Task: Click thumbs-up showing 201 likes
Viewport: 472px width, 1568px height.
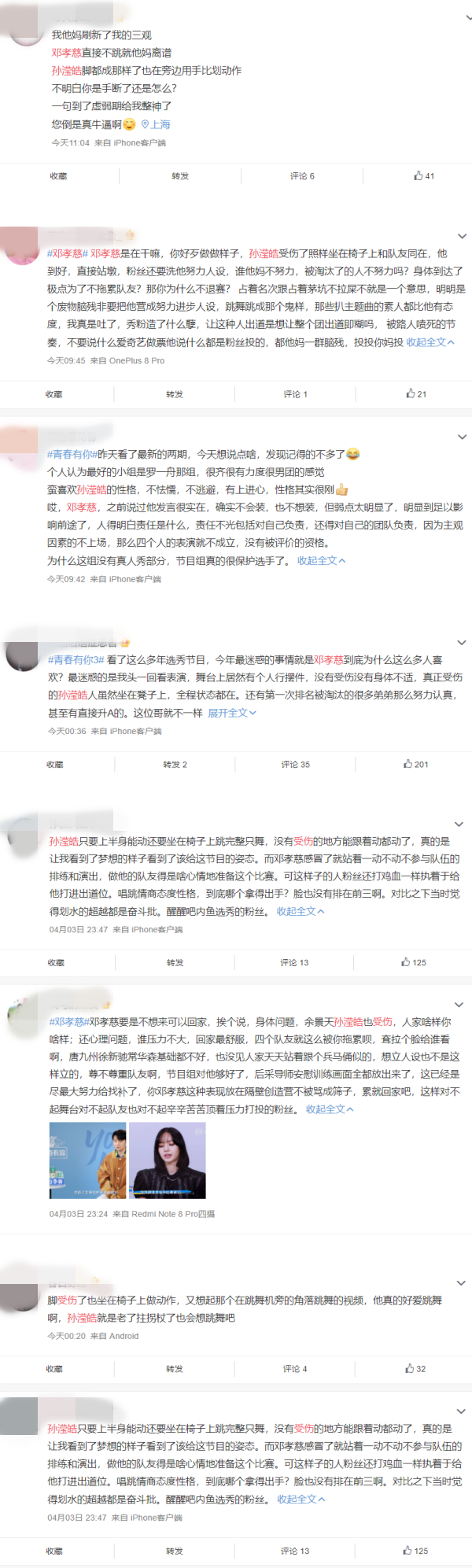Action: point(416,764)
